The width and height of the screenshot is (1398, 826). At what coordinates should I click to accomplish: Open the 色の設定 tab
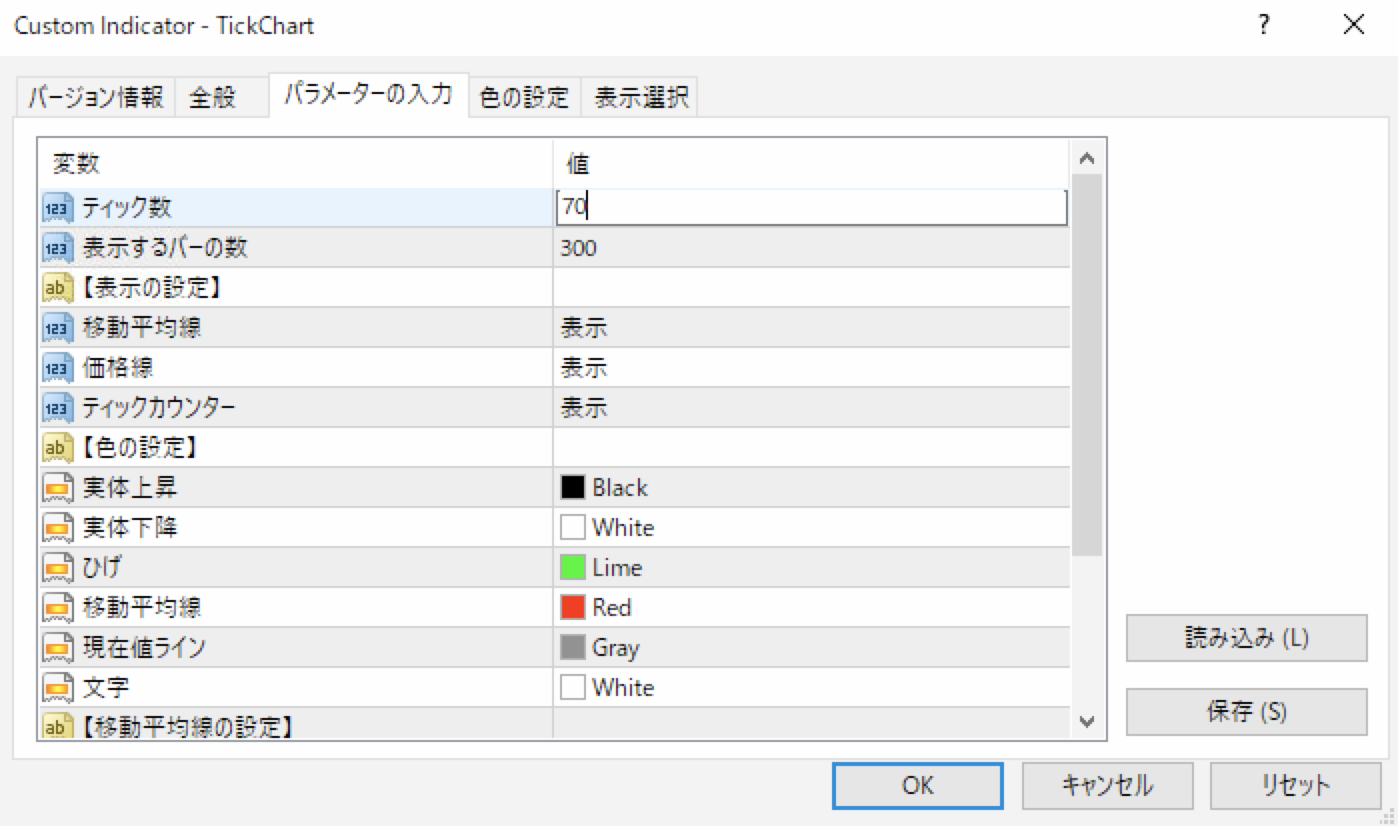click(524, 97)
